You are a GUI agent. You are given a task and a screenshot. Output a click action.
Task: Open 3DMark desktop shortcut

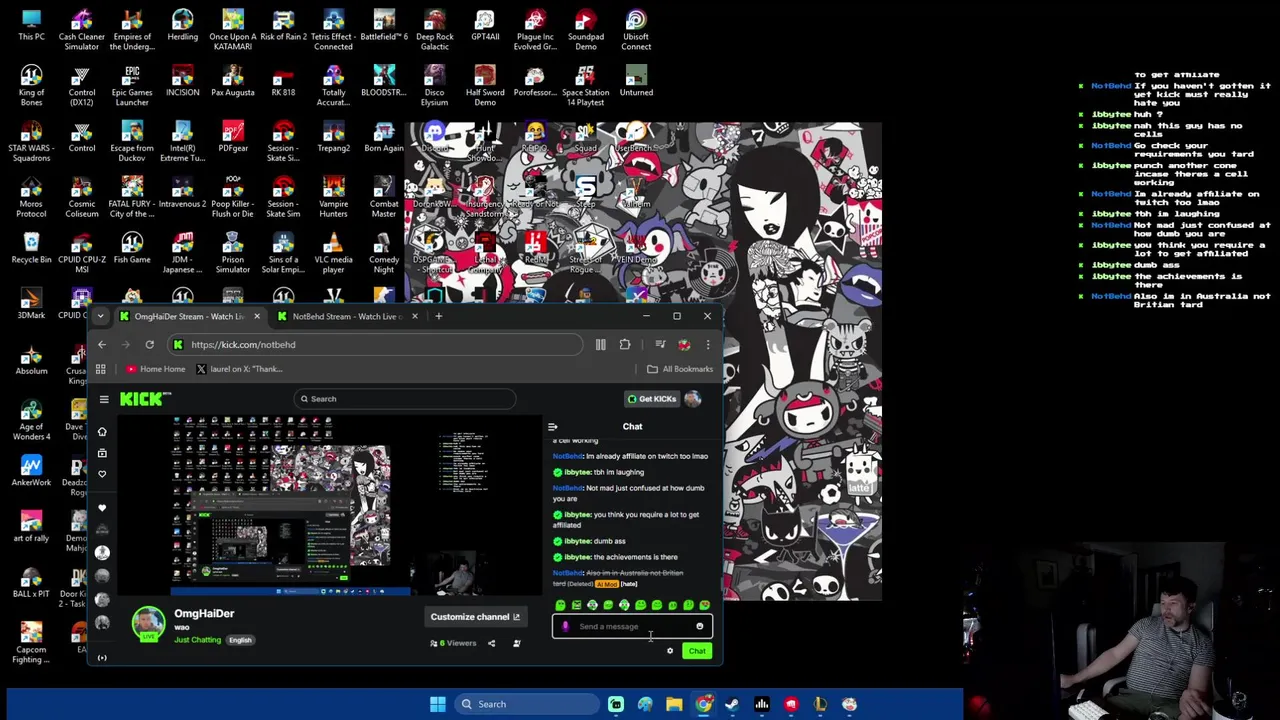pos(31,305)
